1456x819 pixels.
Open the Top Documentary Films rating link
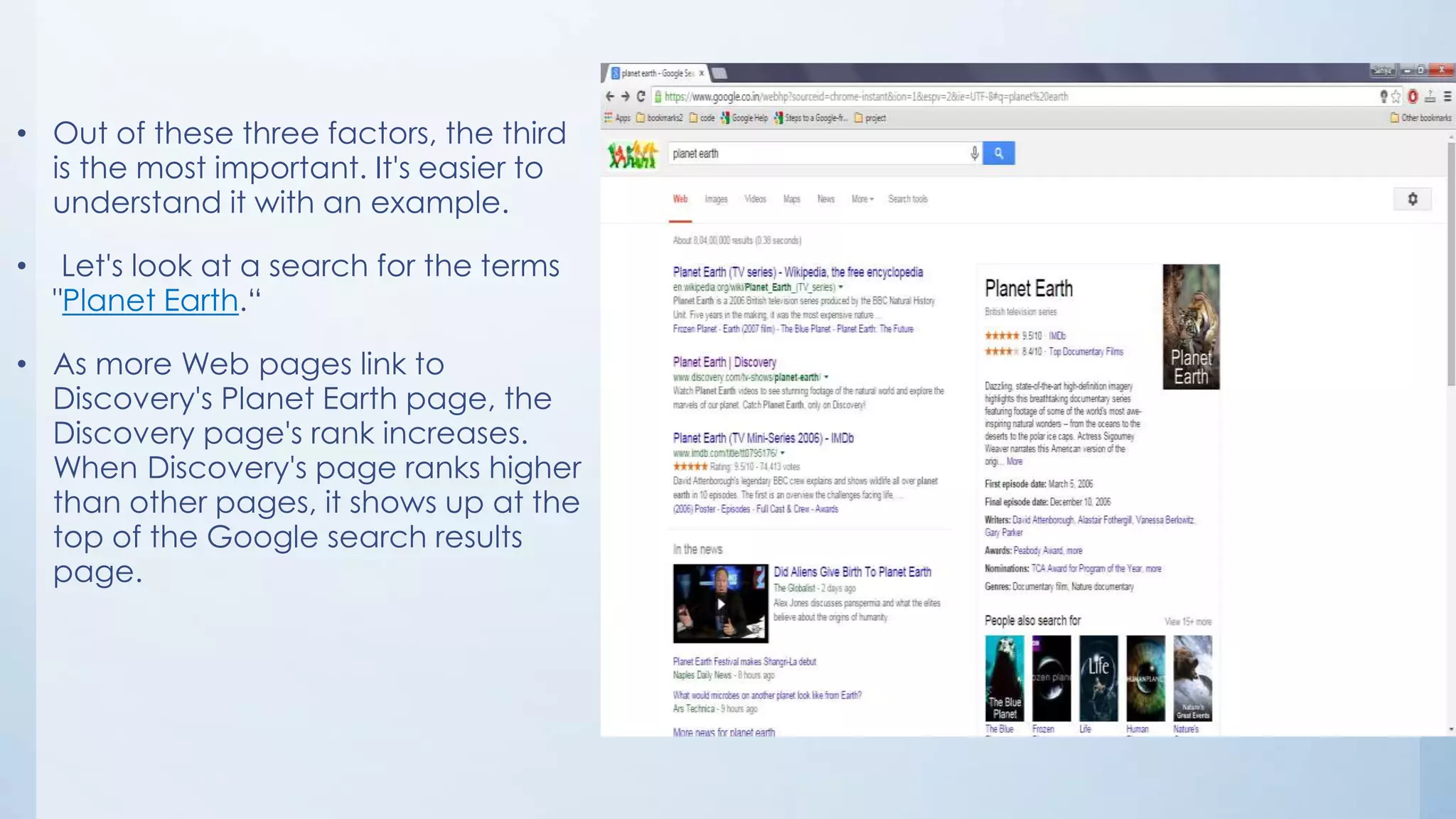tap(1086, 352)
